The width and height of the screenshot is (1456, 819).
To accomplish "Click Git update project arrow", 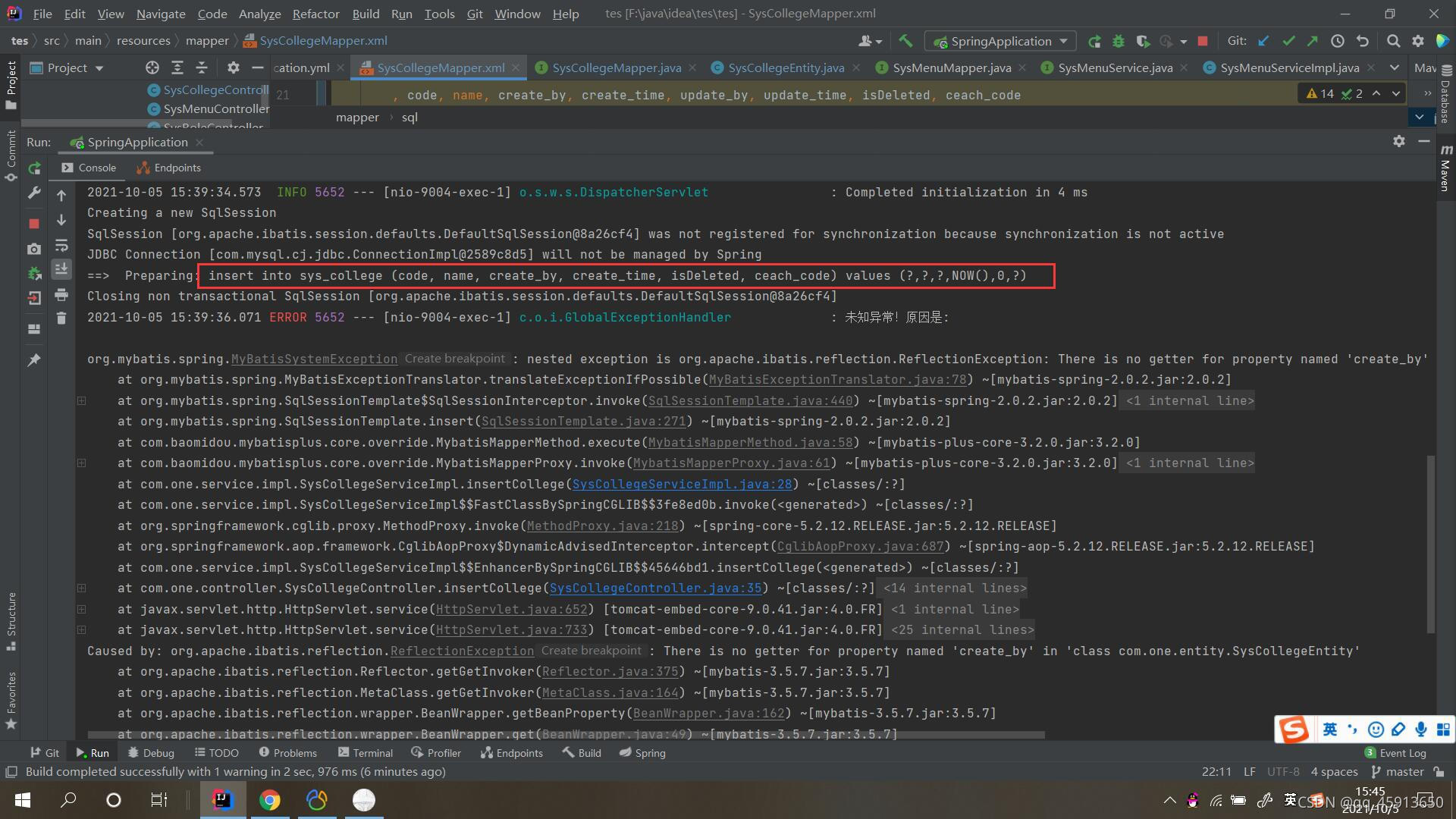I will (x=1263, y=41).
